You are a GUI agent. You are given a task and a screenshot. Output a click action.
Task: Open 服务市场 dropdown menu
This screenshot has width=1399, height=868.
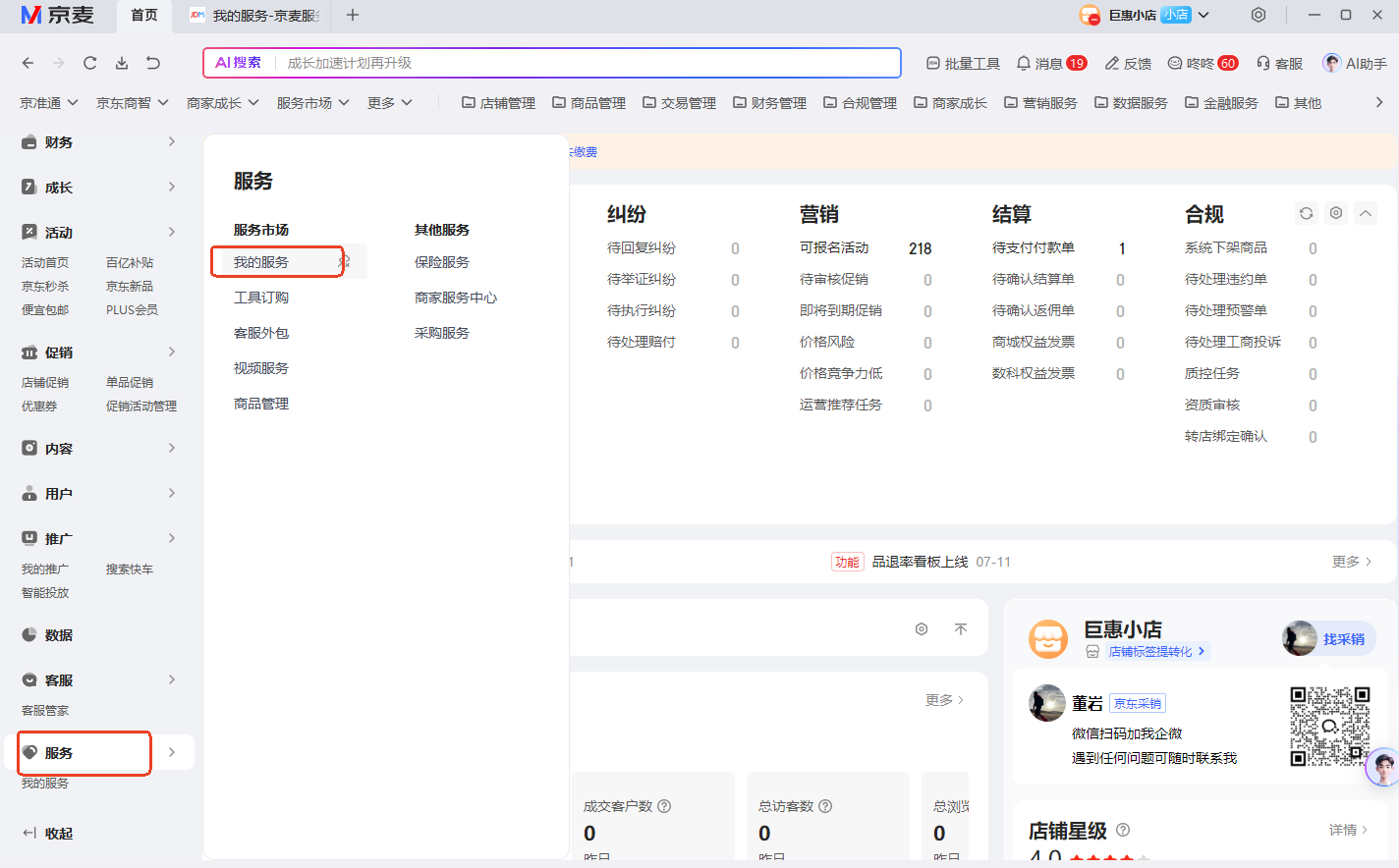point(313,103)
